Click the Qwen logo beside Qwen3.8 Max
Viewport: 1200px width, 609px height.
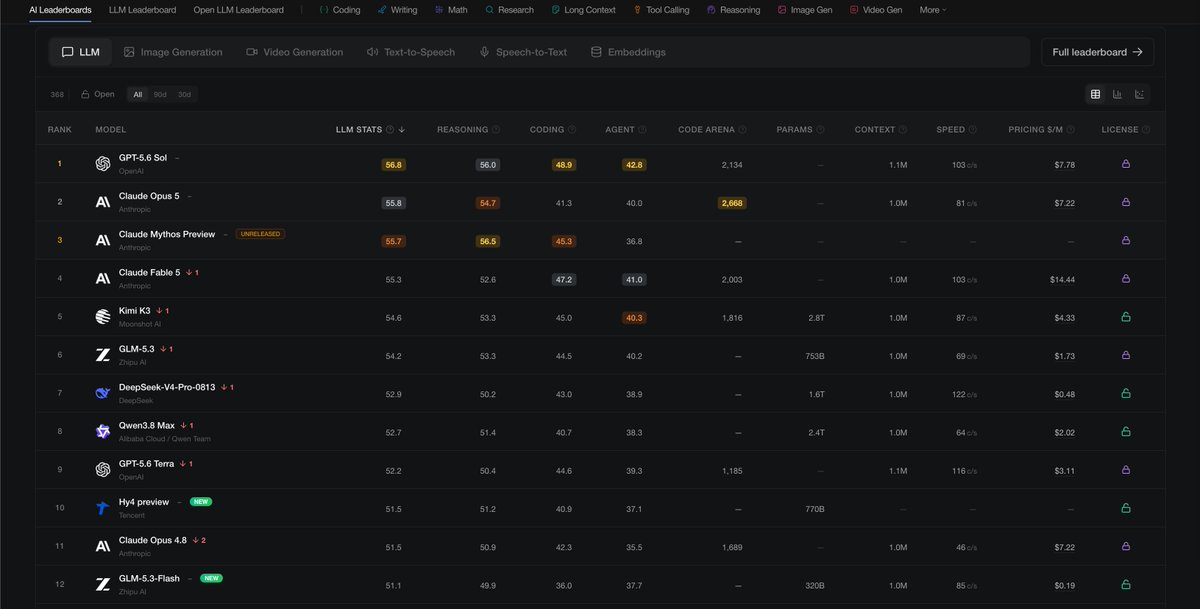tap(102, 431)
